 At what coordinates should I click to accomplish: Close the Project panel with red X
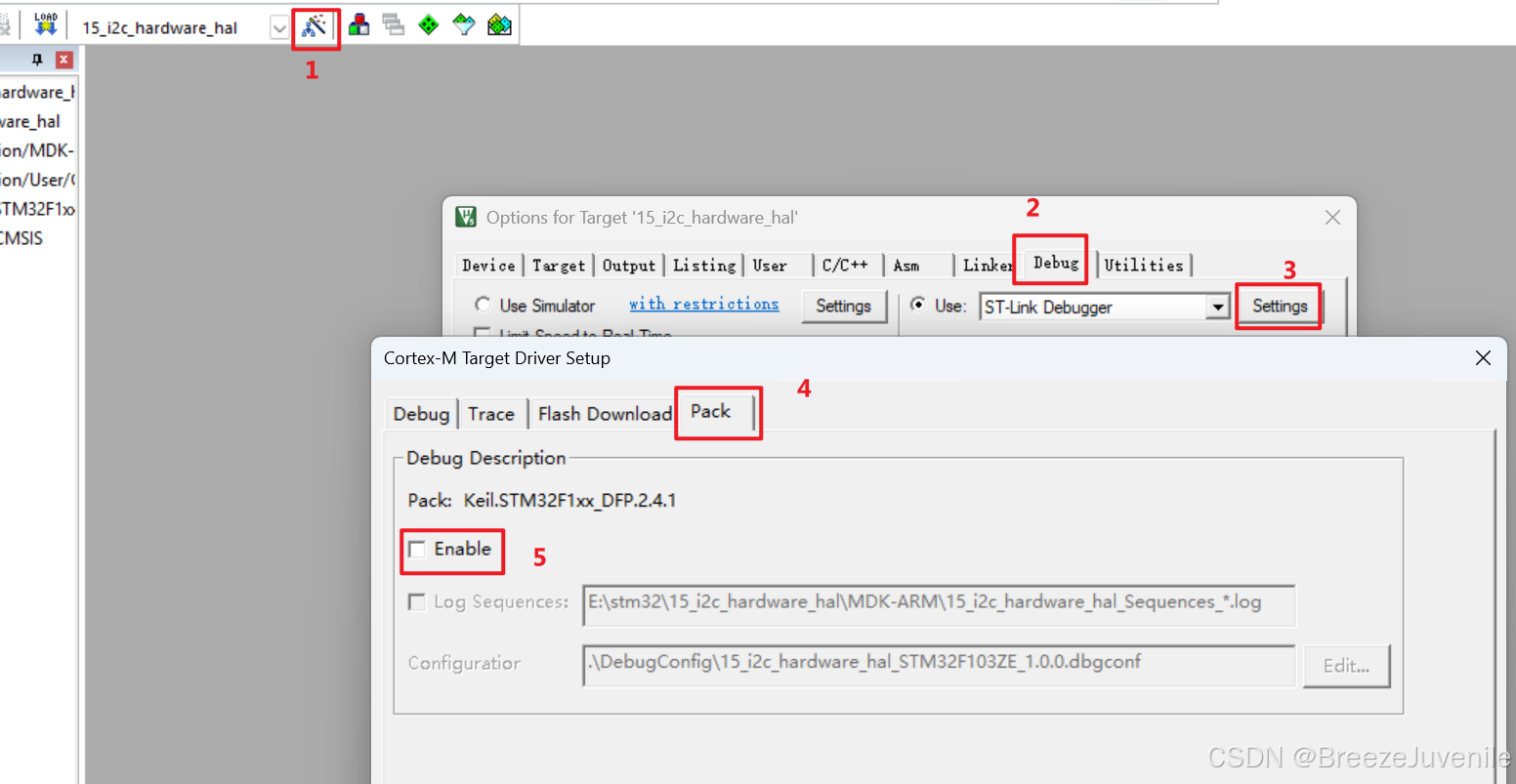tap(63, 60)
